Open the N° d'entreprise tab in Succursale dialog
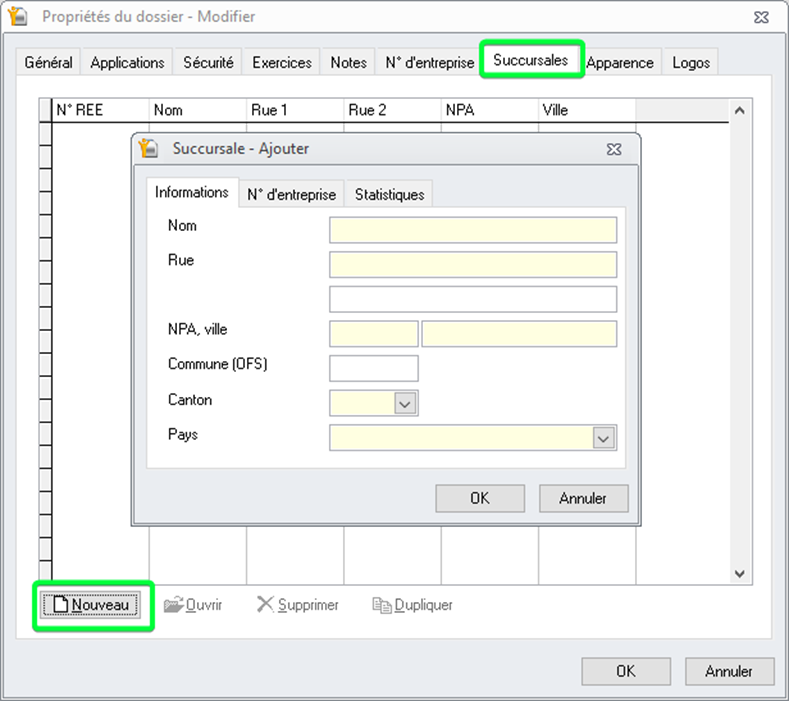The width and height of the screenshot is (789, 701). pos(292,195)
